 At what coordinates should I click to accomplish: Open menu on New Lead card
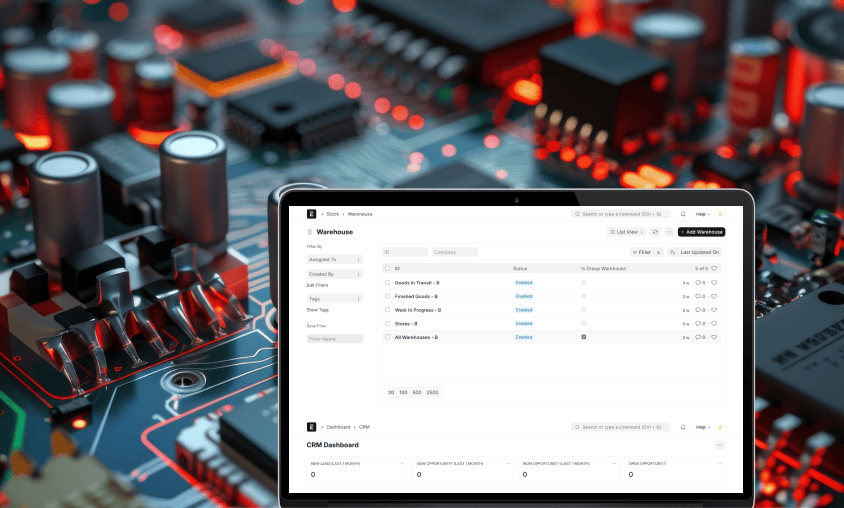(402, 463)
